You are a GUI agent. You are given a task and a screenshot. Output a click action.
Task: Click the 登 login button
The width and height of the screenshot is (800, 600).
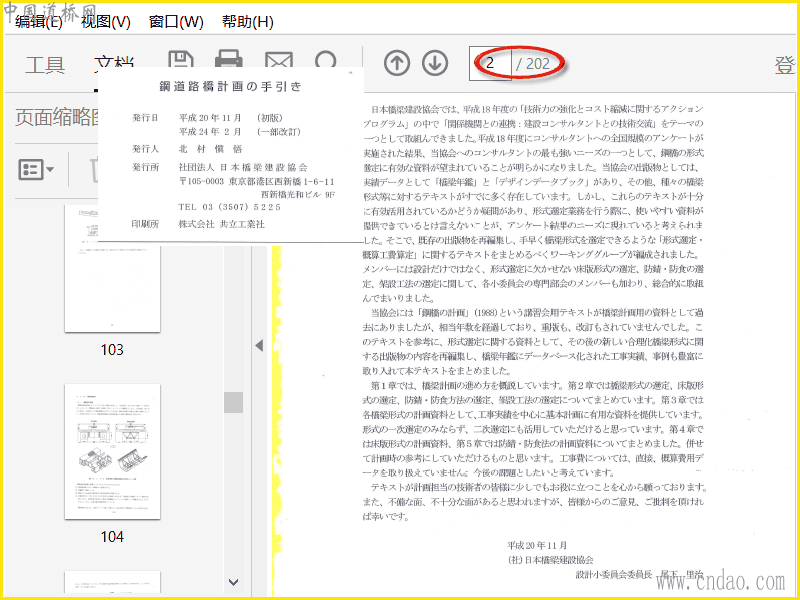[785, 65]
